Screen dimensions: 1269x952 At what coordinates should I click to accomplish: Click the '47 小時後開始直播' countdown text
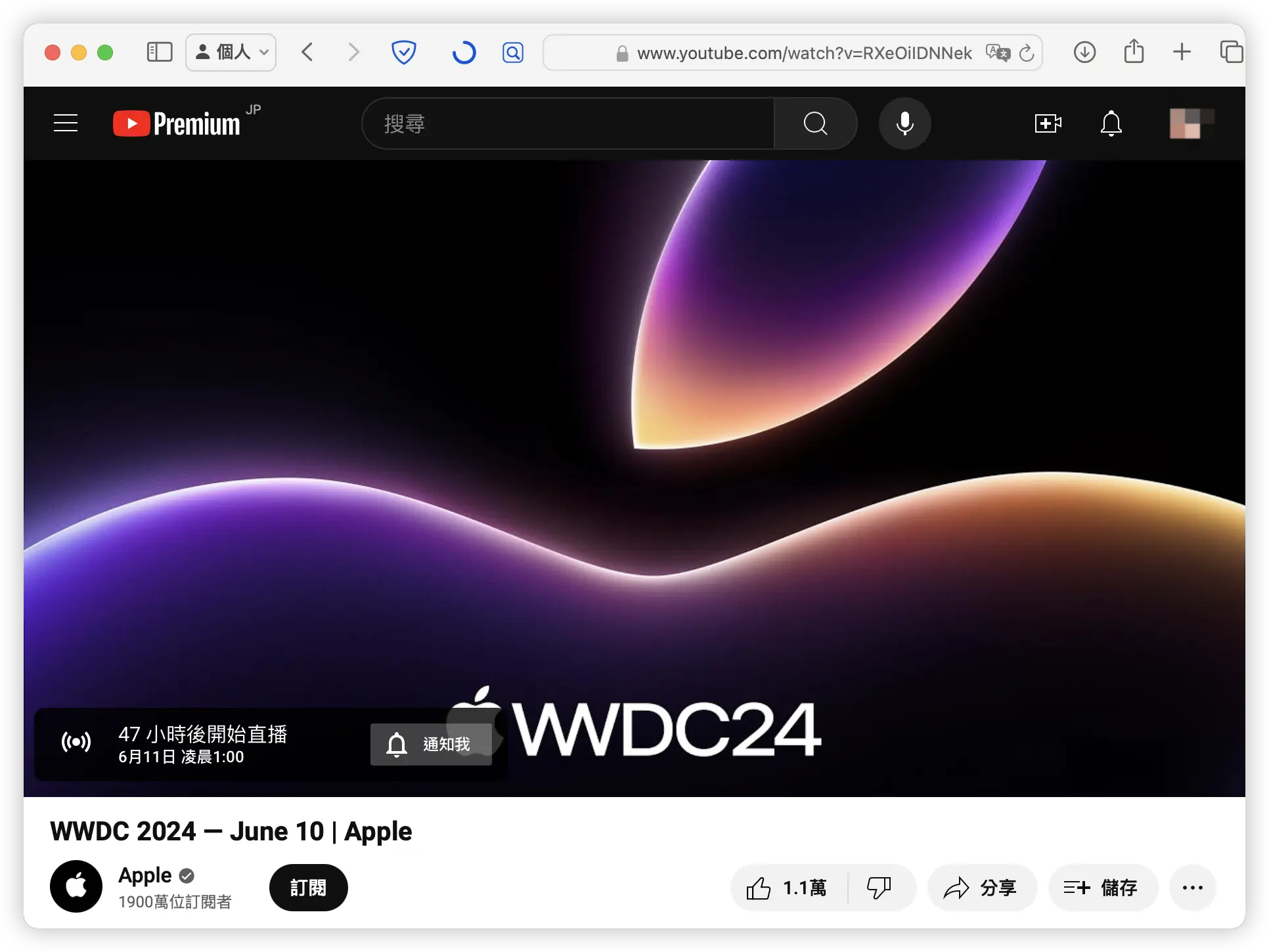point(202,733)
